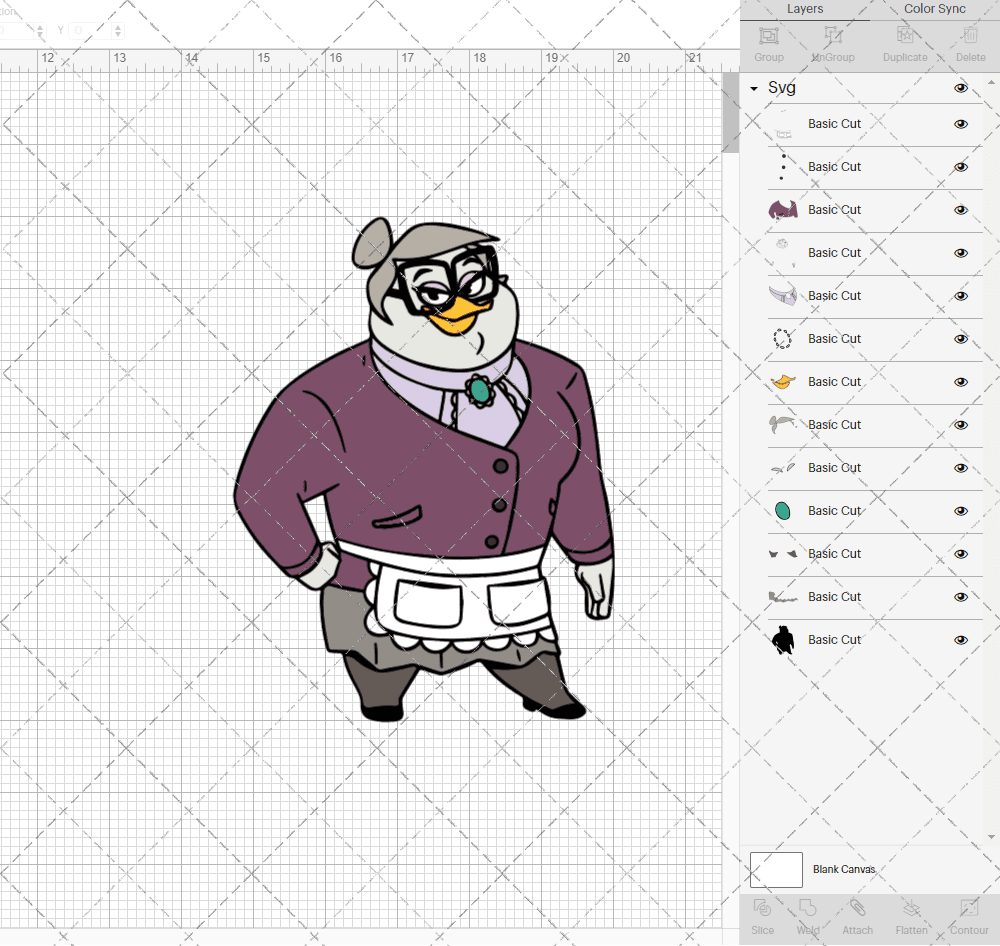Click Basic Cut text beside purple jacket
Viewport: 1000px width, 946px height.
click(834, 210)
